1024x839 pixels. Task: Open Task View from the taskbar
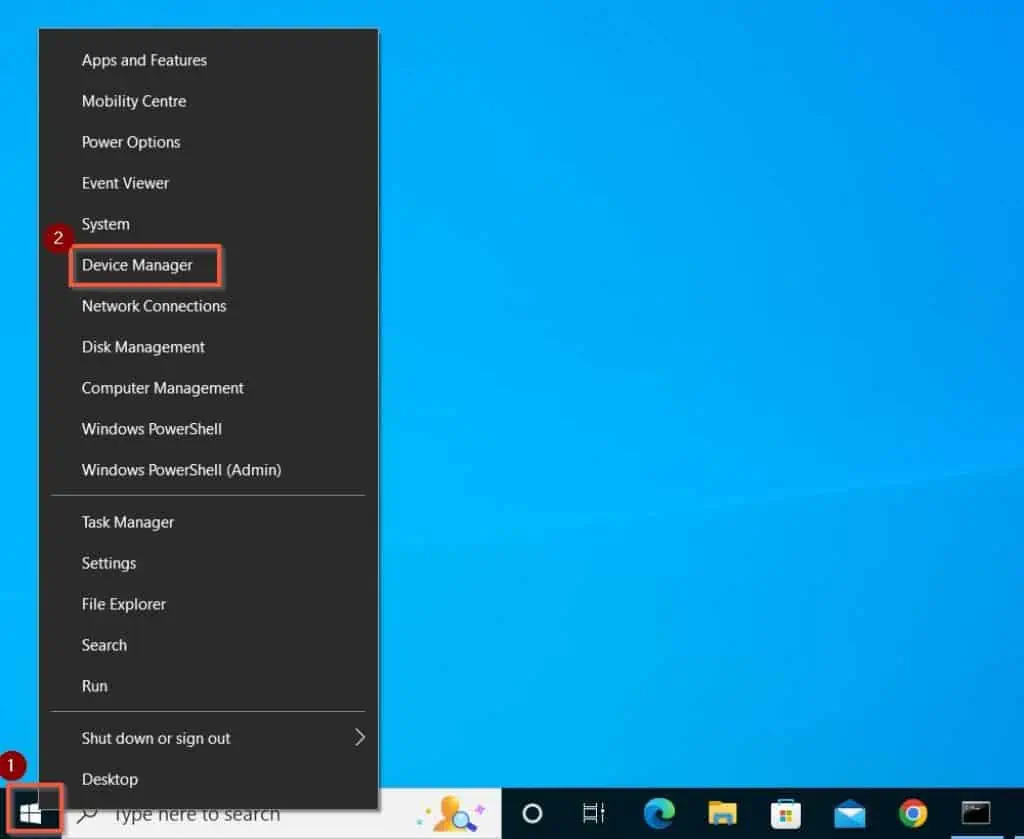(x=594, y=814)
